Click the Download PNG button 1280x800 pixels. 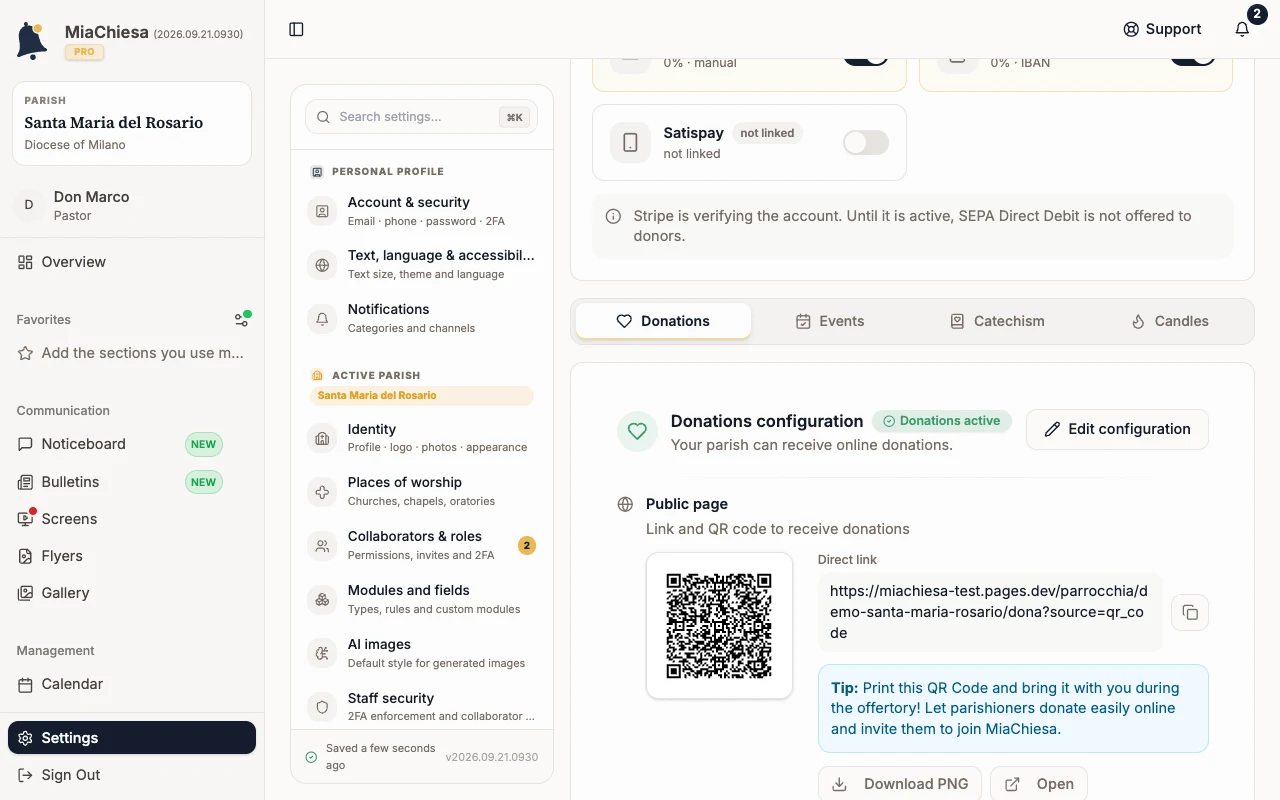pos(900,784)
